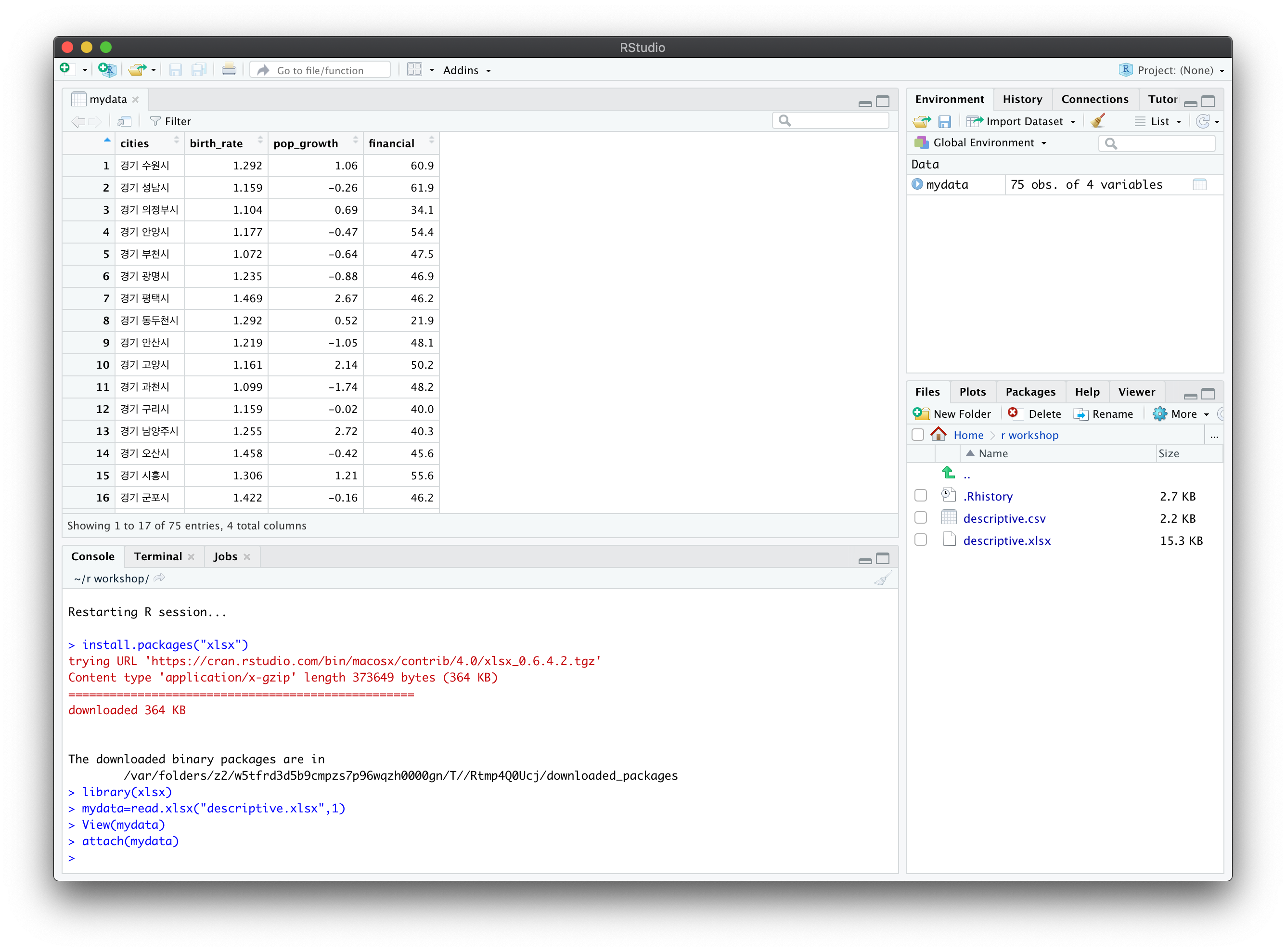Open the List view dropdown
1286x952 pixels.
pos(1157,121)
